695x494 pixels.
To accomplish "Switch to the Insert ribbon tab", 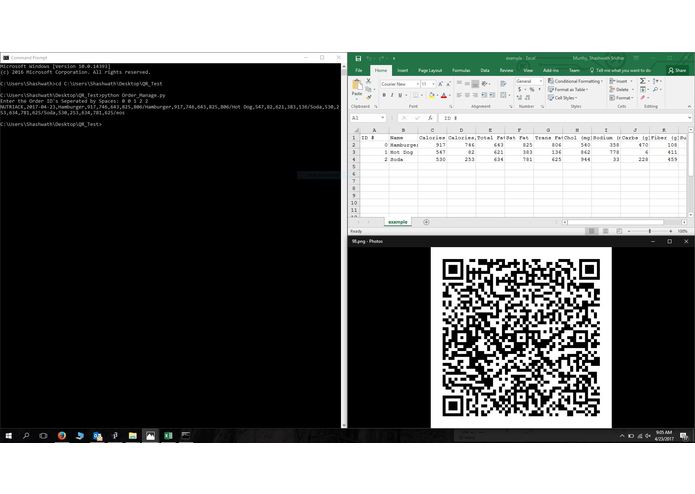I will pyautogui.click(x=402, y=70).
